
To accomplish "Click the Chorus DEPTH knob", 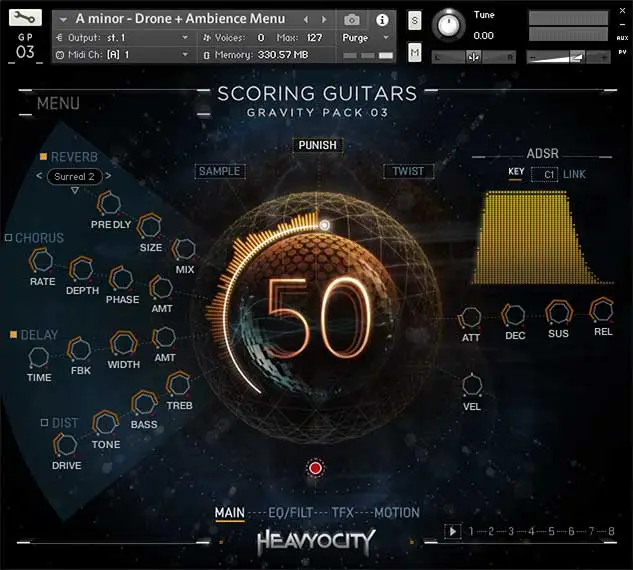I will pyautogui.click(x=81, y=269).
